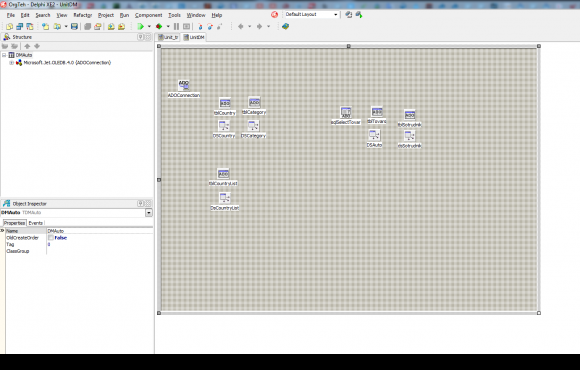Switch to the Events tab

click(x=36, y=223)
